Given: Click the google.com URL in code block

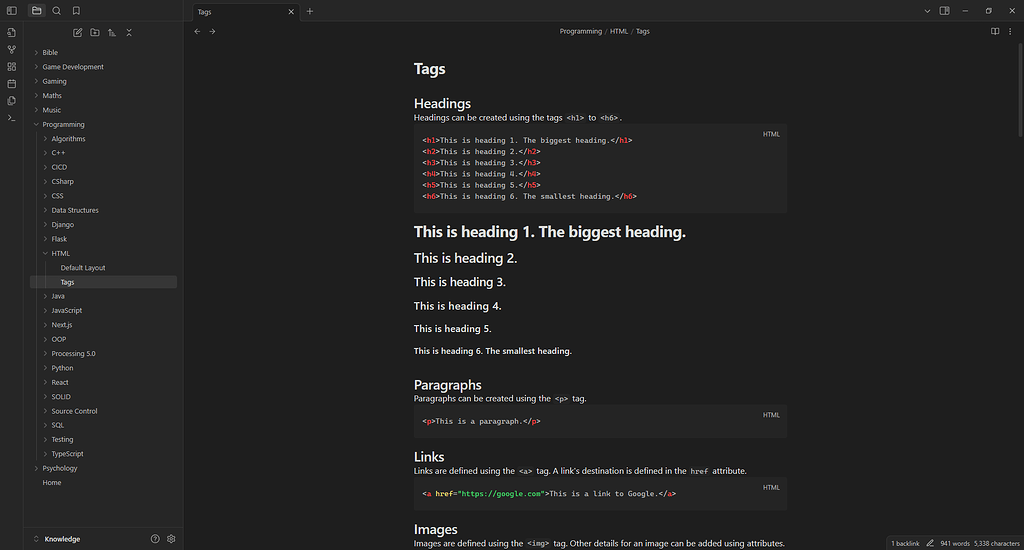Looking at the screenshot, I should (x=502, y=494).
